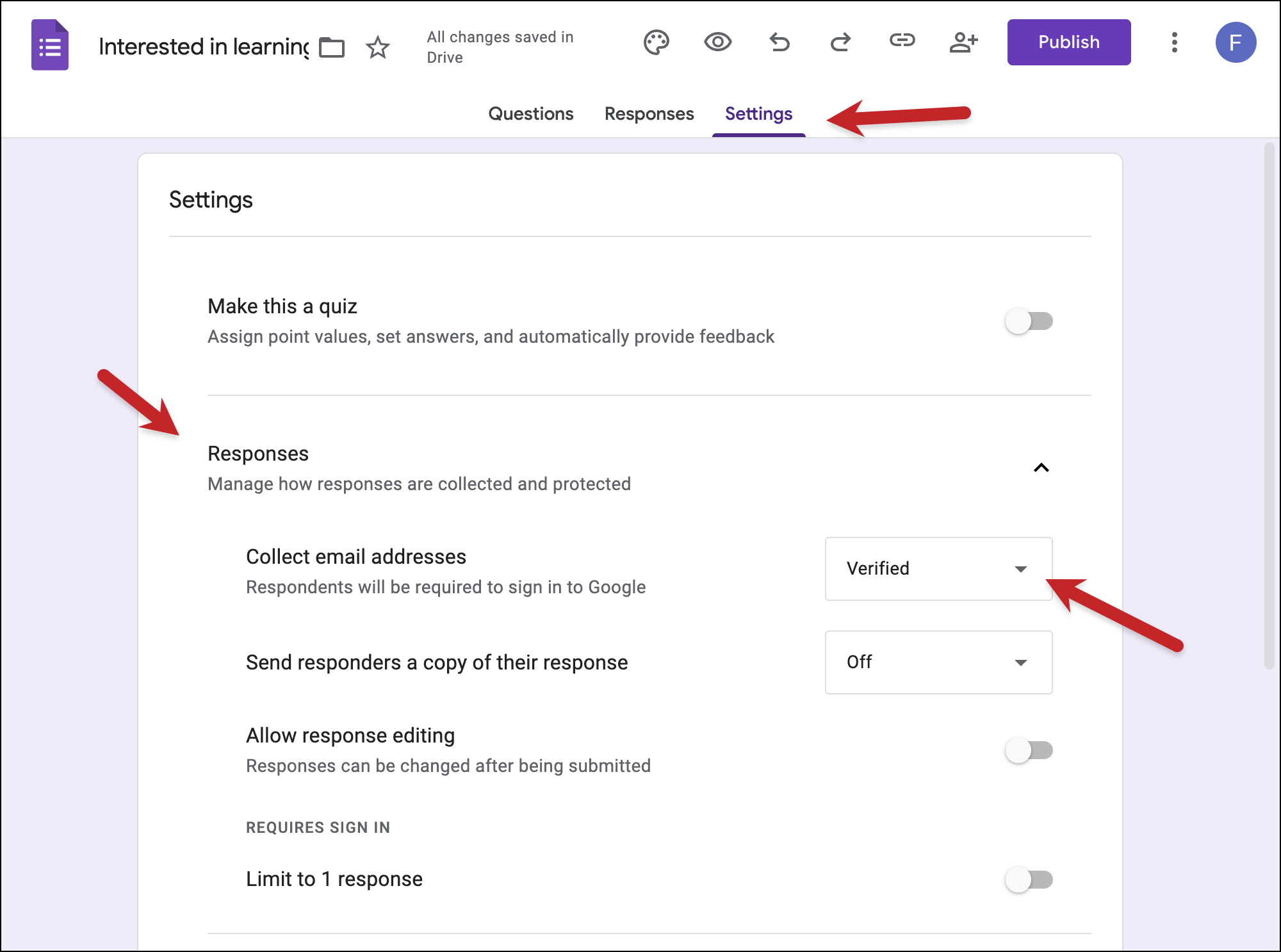Viewport: 1281px width, 952px height.
Task: Open the Collect email addresses dropdown
Action: [x=938, y=568]
